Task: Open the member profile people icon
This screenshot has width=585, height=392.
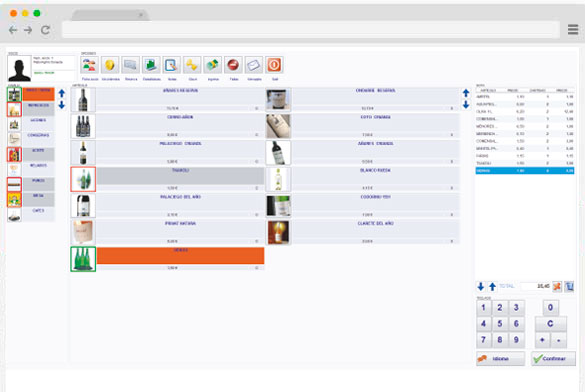Action: tap(90, 65)
